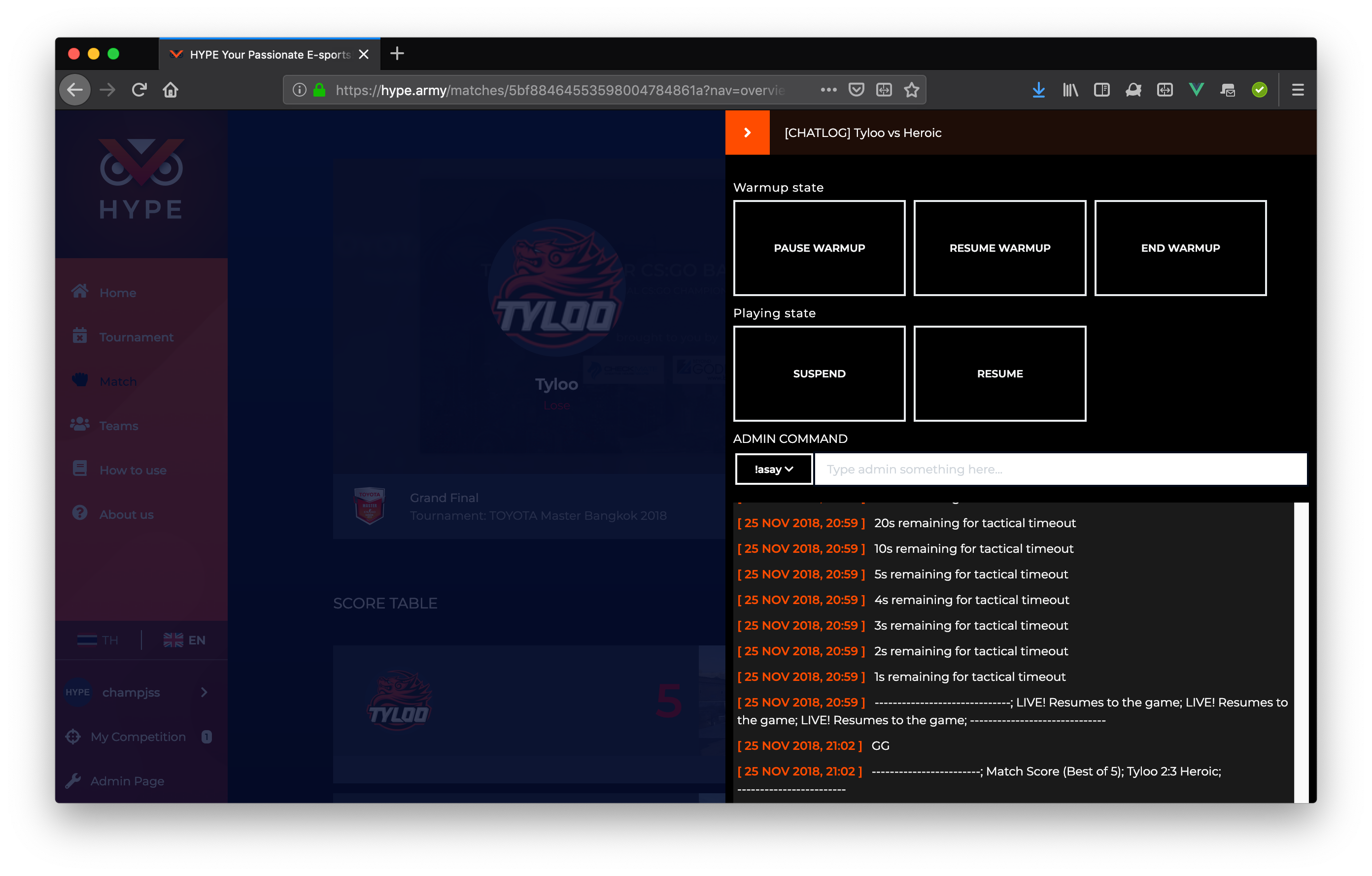Open the Firefox hamburger menu
Image resolution: width=1372 pixels, height=876 pixels.
pyautogui.click(x=1298, y=90)
